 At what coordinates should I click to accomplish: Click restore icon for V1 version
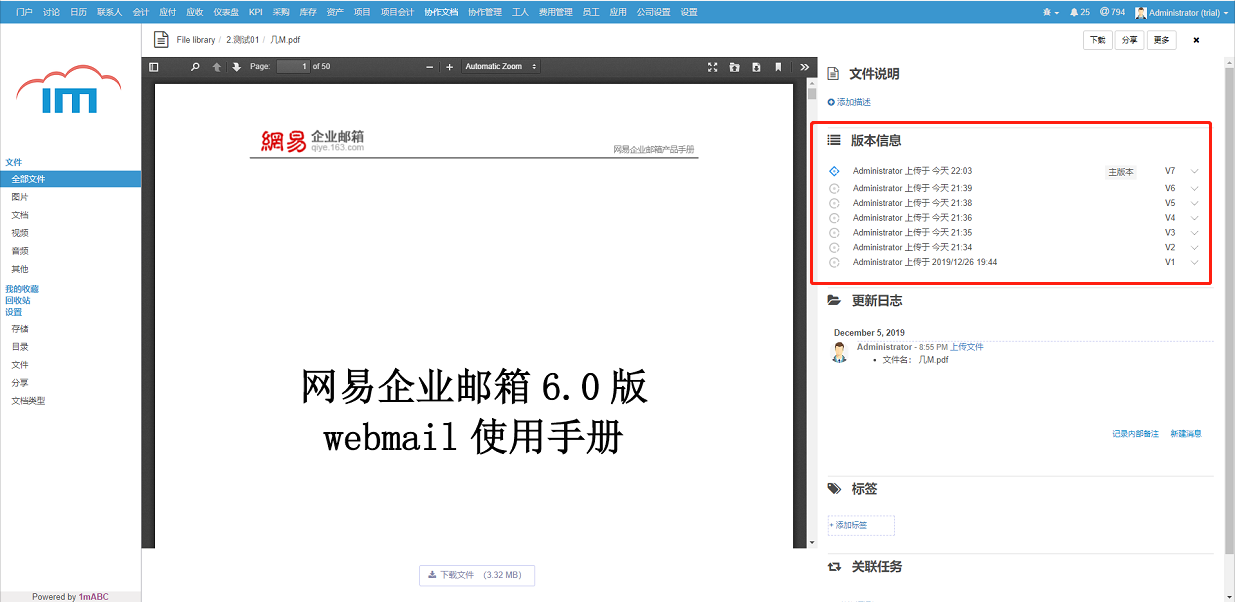[834, 262]
